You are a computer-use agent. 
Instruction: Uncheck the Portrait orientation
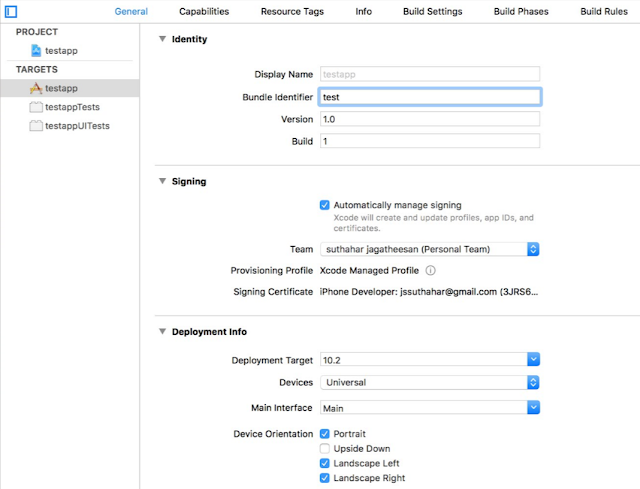pyautogui.click(x=324, y=433)
